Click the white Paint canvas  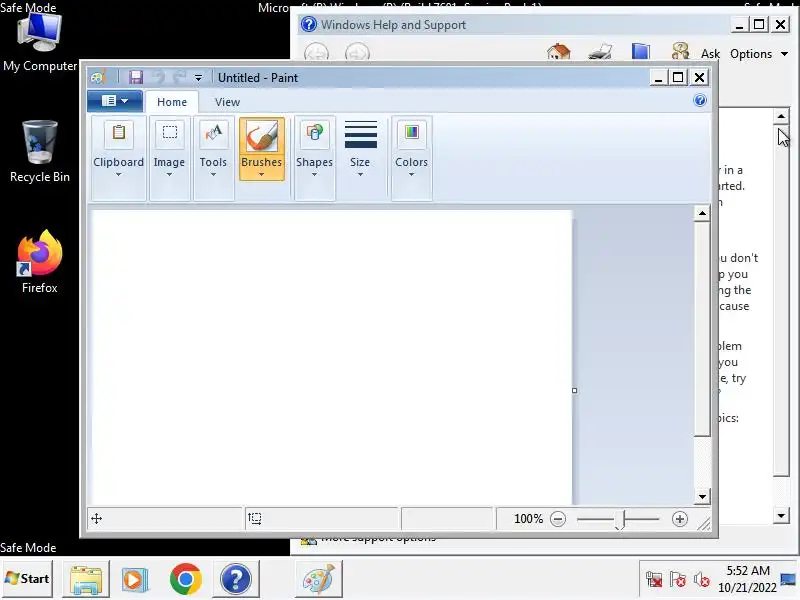[x=332, y=357]
